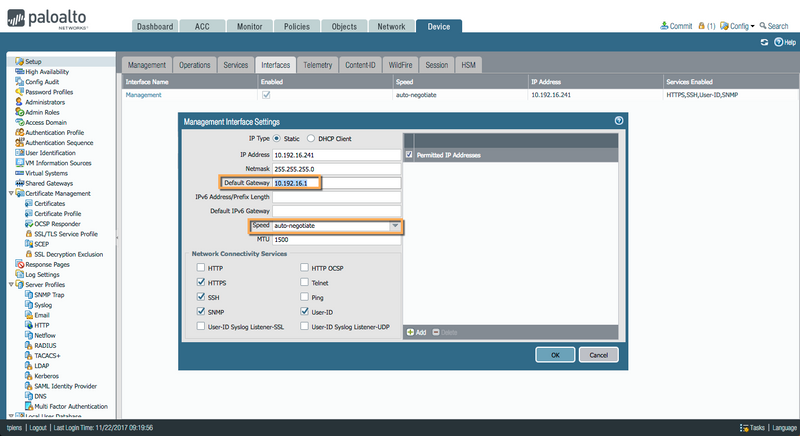Click Language in the status bar

[784, 428]
